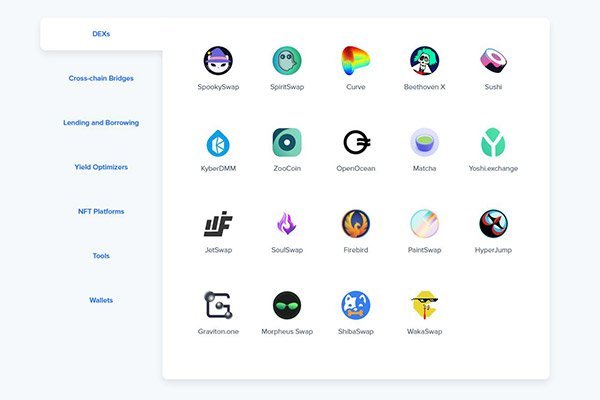The width and height of the screenshot is (600, 400).
Task: Open the ZooCoin teal square icon
Action: [x=287, y=142]
